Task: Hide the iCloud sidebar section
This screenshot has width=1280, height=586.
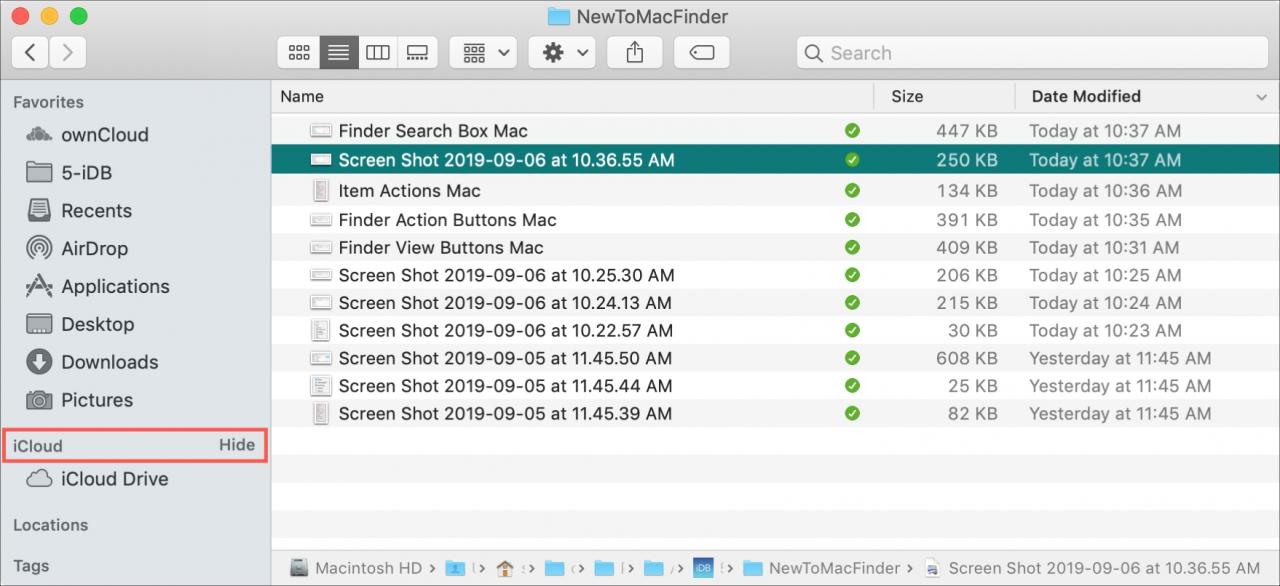Action: (237, 445)
